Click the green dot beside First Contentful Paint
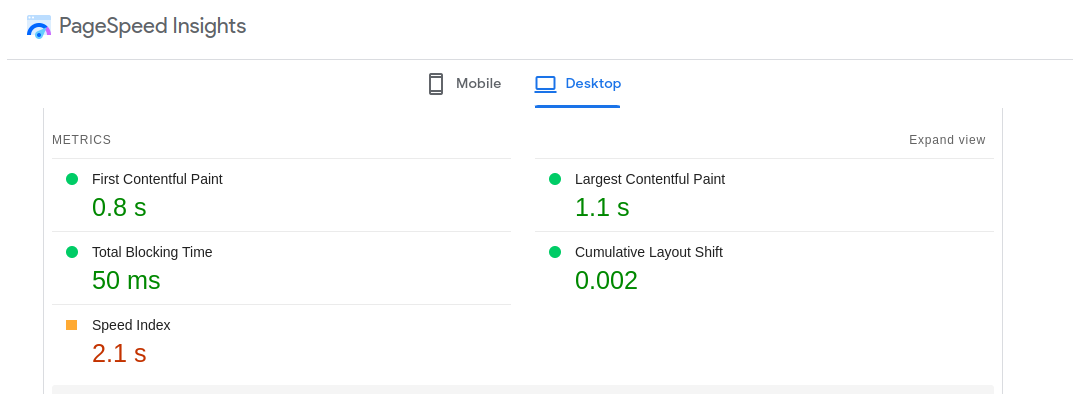Viewport: 1073px width, 394px height. [72, 179]
